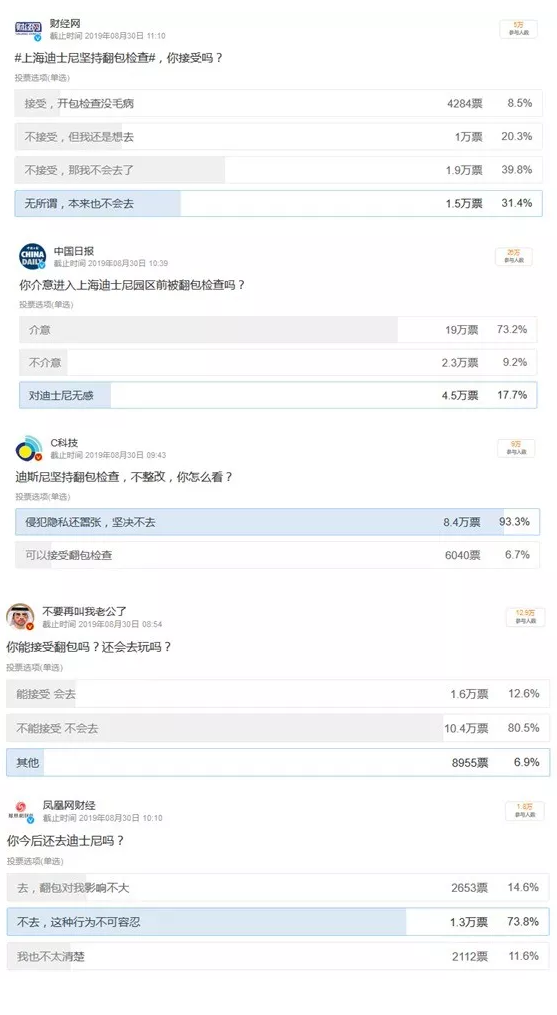Select option 接受，开包检查没毛病

click(278, 103)
